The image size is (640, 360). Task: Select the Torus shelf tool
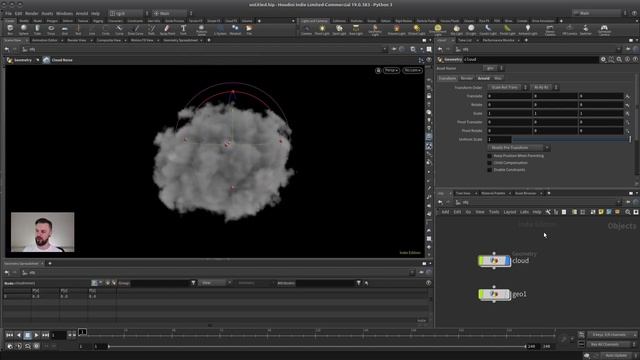(x=51, y=29)
